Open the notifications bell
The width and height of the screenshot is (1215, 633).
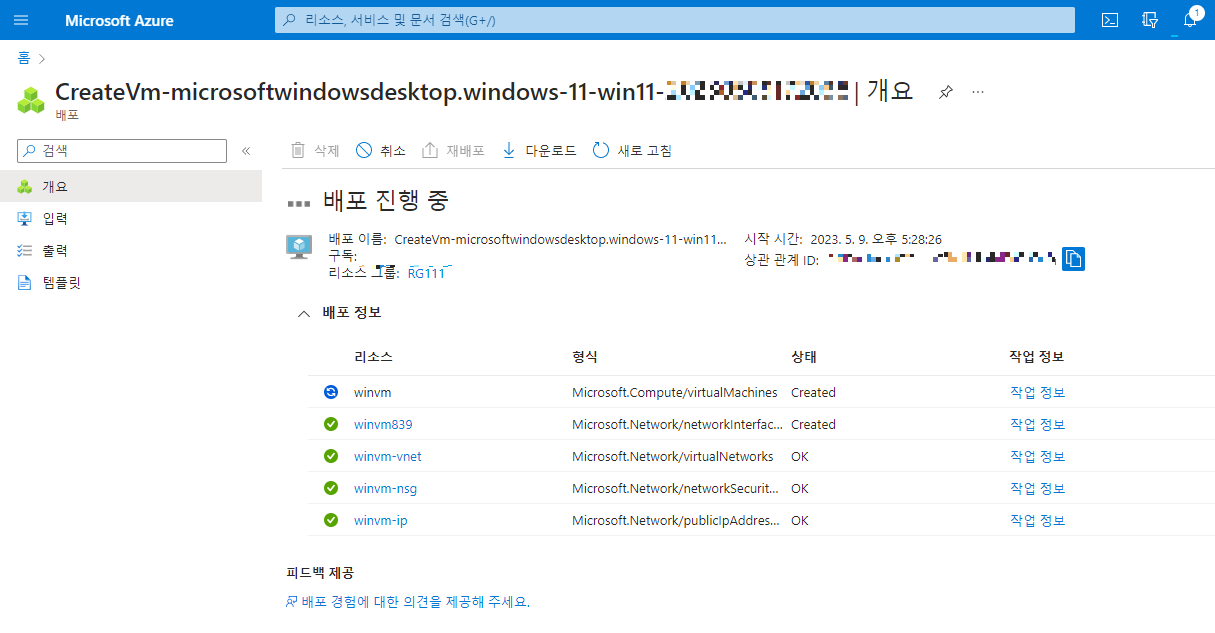(x=1189, y=20)
